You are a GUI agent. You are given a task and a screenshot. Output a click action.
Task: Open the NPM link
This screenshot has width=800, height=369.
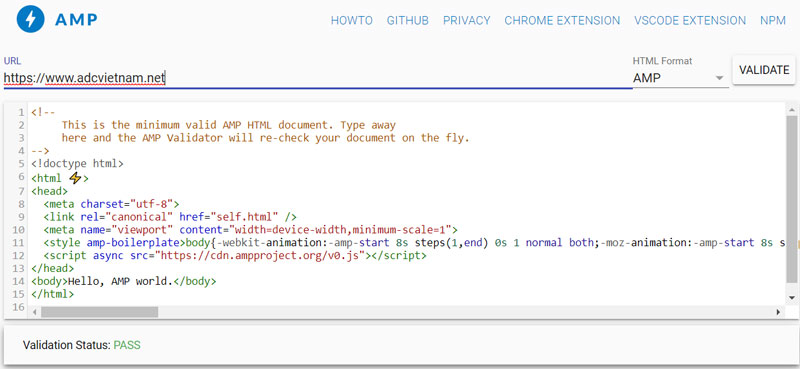[772, 20]
